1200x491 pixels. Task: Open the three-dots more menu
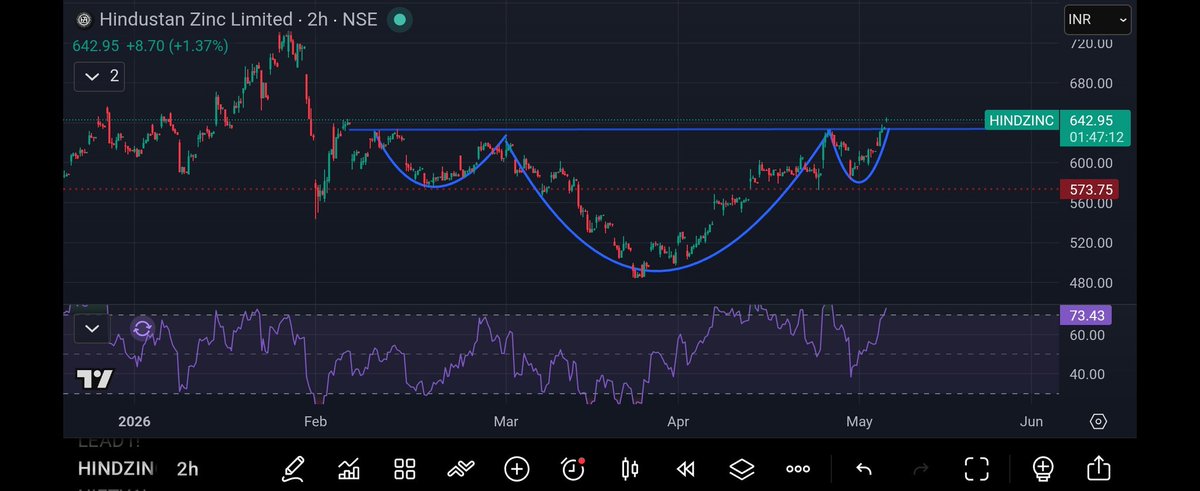[798, 468]
